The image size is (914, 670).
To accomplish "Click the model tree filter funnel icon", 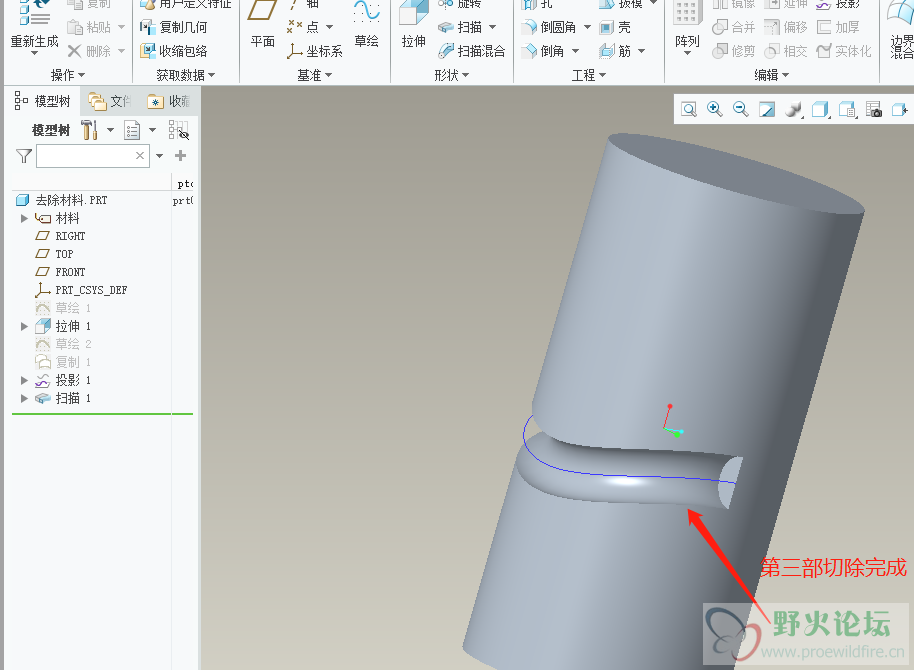I will click(x=23, y=156).
